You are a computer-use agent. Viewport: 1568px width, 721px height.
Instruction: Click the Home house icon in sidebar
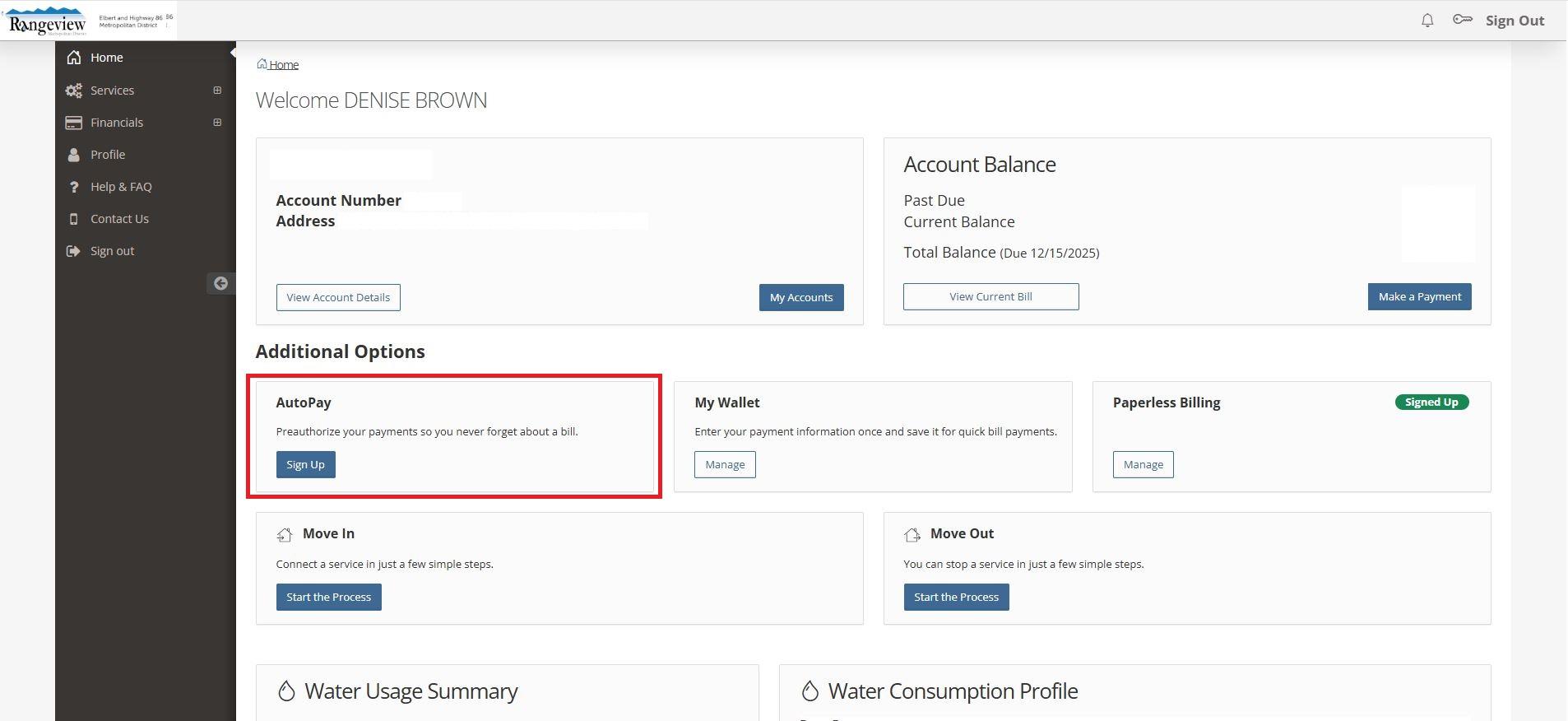74,58
